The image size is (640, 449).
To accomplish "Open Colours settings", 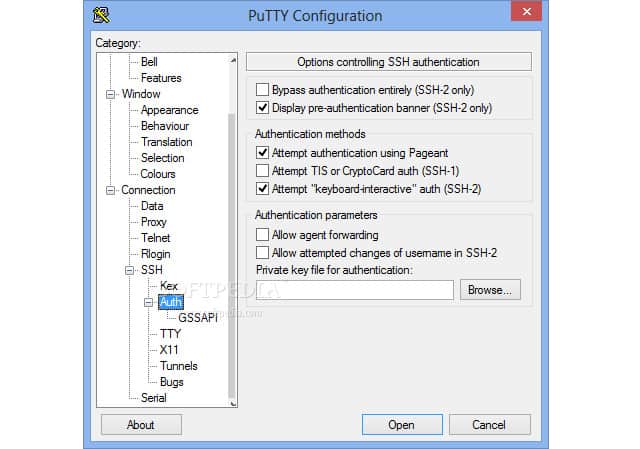I will 158,173.
